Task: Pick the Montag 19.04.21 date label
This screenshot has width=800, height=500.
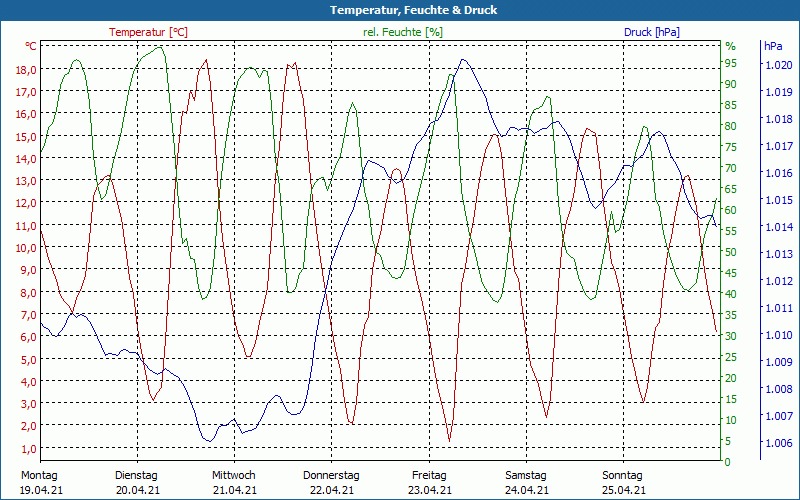Action: point(40,482)
